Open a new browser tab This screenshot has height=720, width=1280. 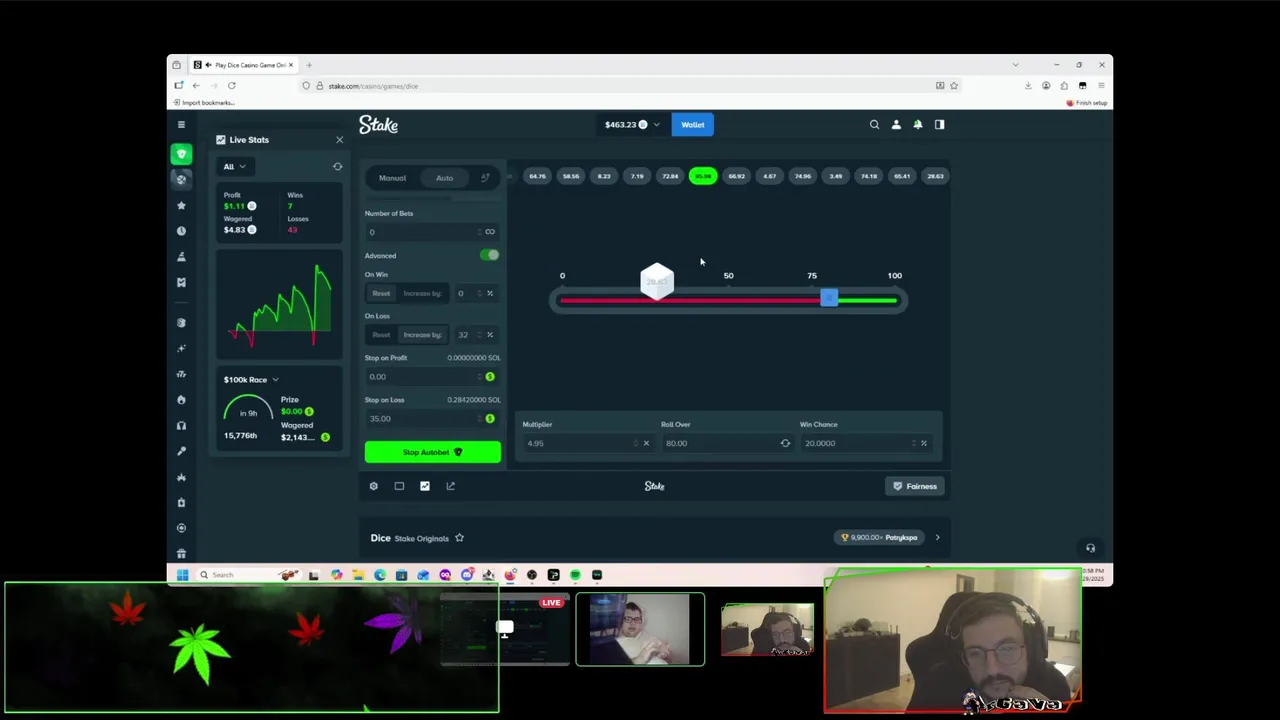(309, 65)
